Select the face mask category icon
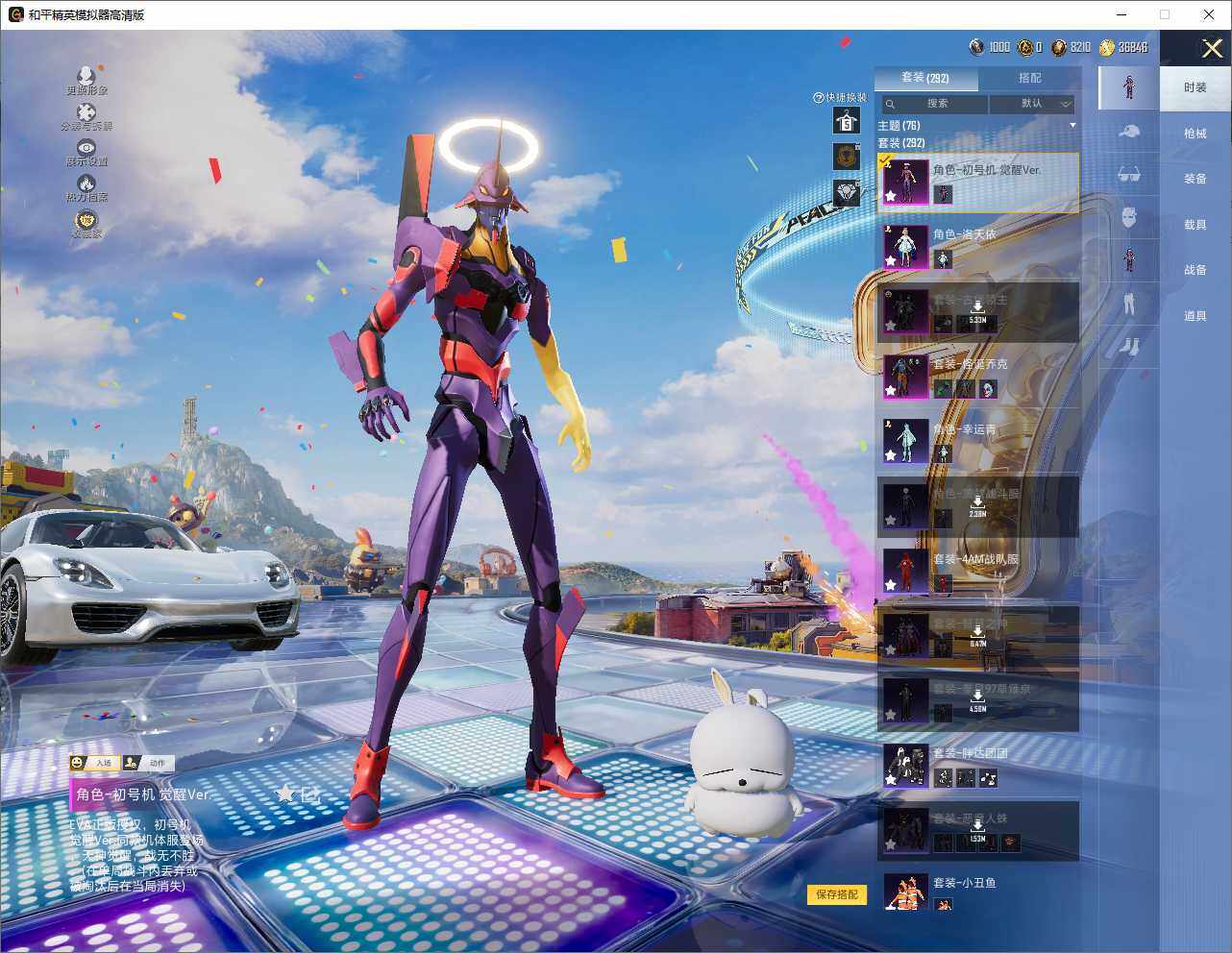Screen dimensions: 1232x953 coord(1129,217)
